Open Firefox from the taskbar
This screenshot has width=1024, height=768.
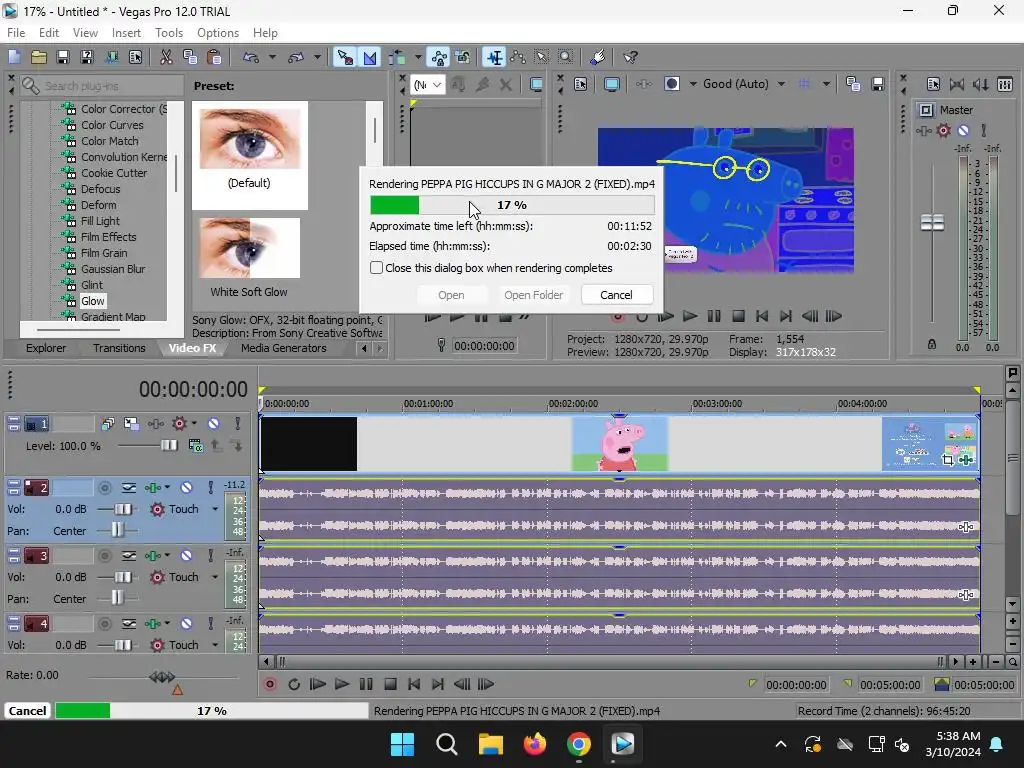pyautogui.click(x=534, y=744)
